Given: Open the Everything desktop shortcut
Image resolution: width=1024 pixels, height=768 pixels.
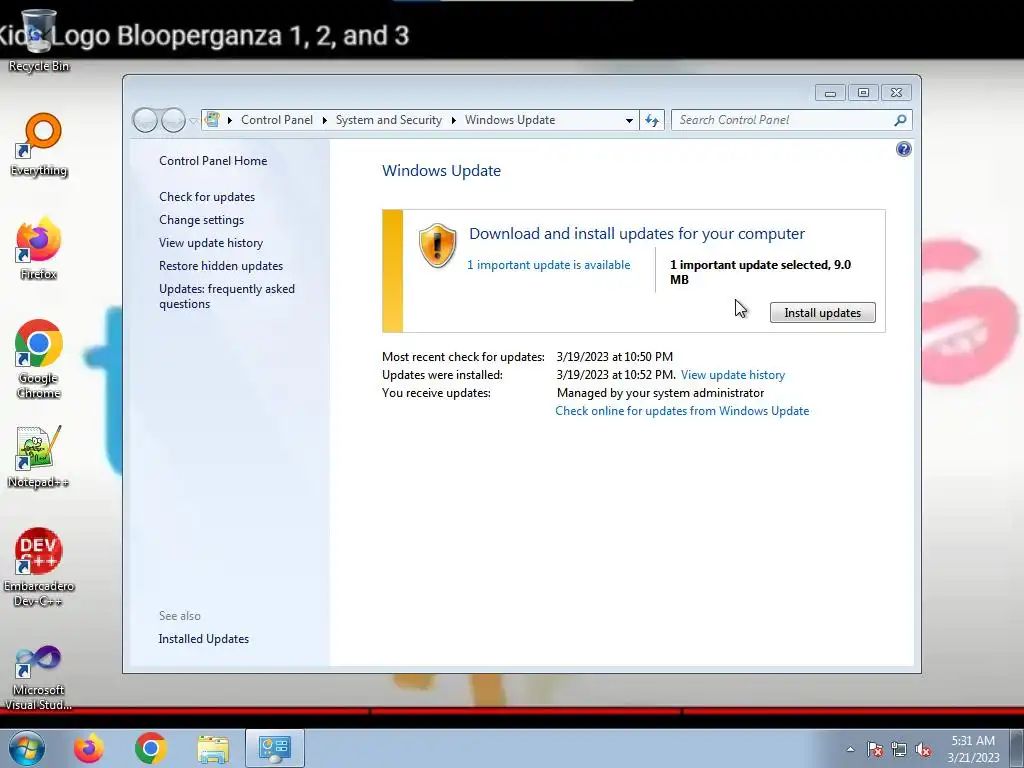Looking at the screenshot, I should (x=39, y=144).
